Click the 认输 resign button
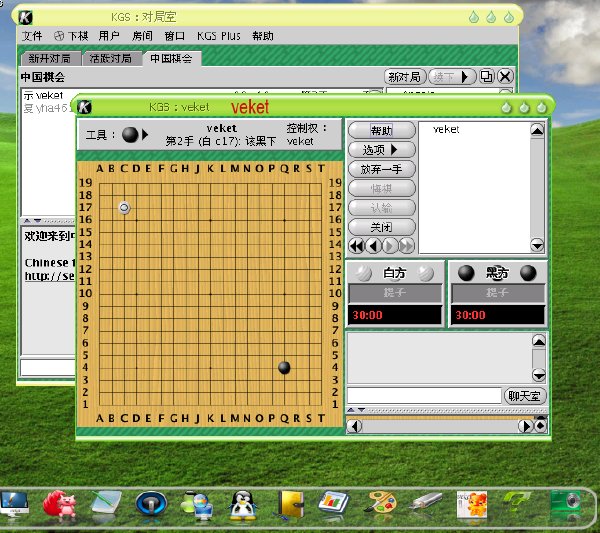 pos(382,208)
